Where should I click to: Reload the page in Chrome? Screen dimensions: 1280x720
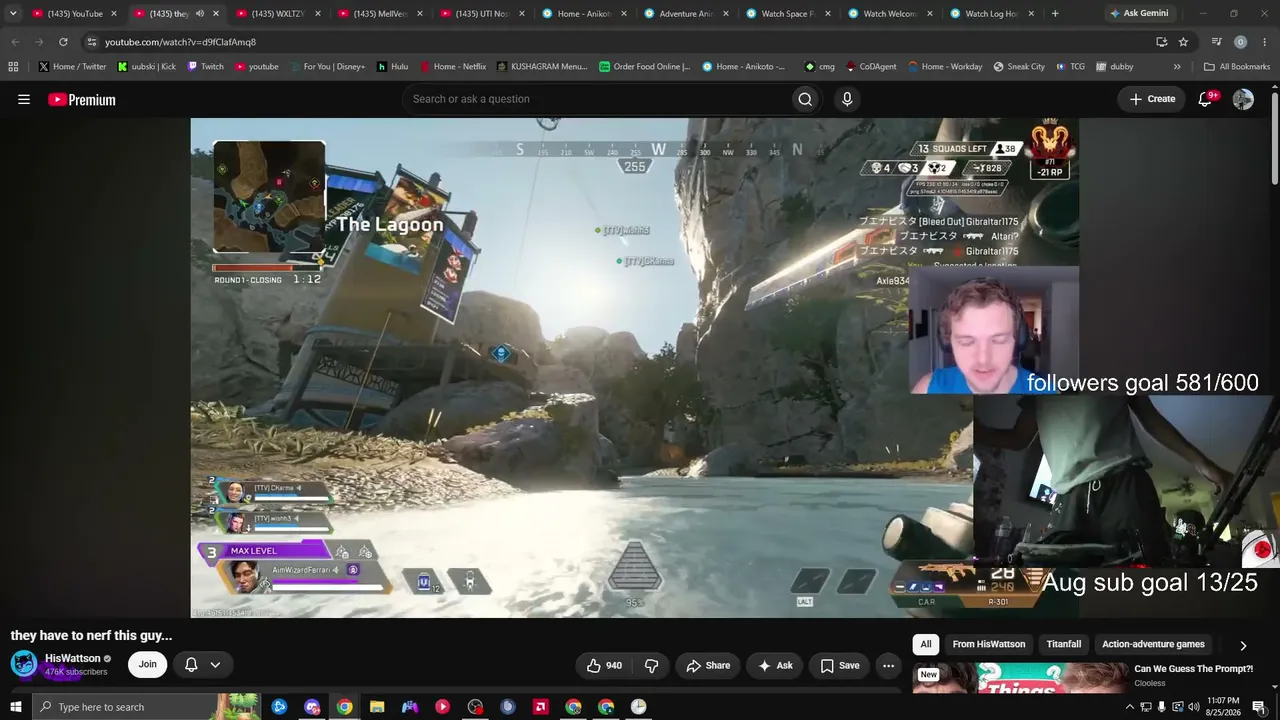(63, 42)
